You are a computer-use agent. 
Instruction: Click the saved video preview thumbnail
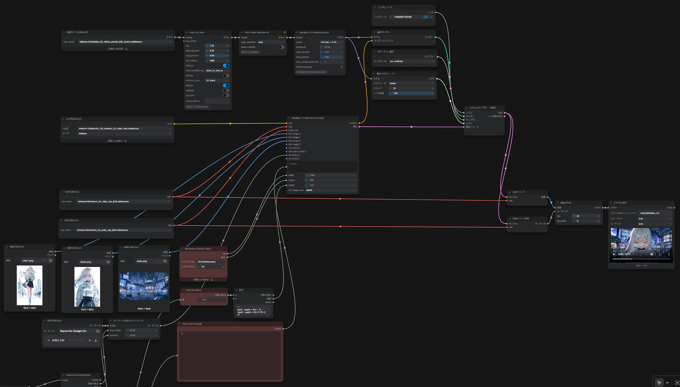point(641,244)
